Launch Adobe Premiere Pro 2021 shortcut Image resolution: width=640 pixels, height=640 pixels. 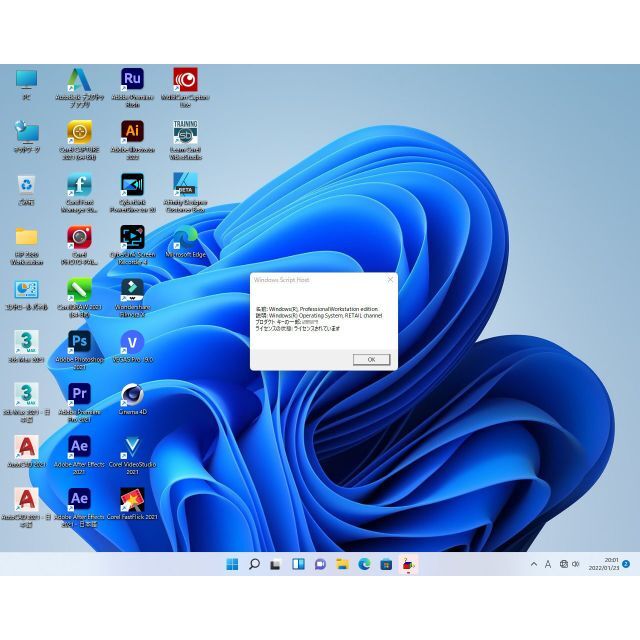click(80, 403)
